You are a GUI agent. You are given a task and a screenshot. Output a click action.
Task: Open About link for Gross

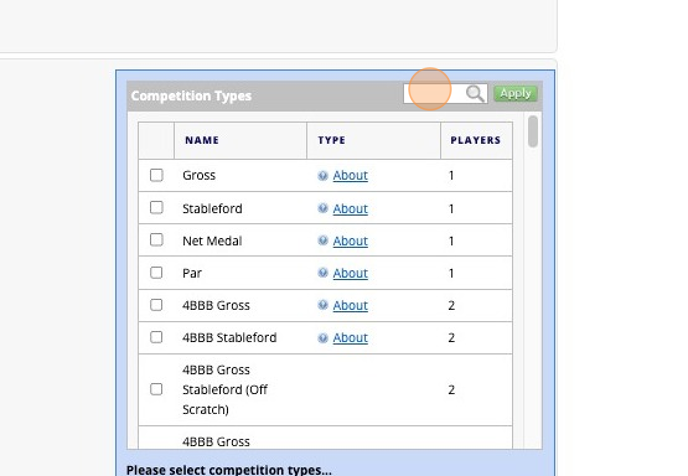pyautogui.click(x=350, y=176)
